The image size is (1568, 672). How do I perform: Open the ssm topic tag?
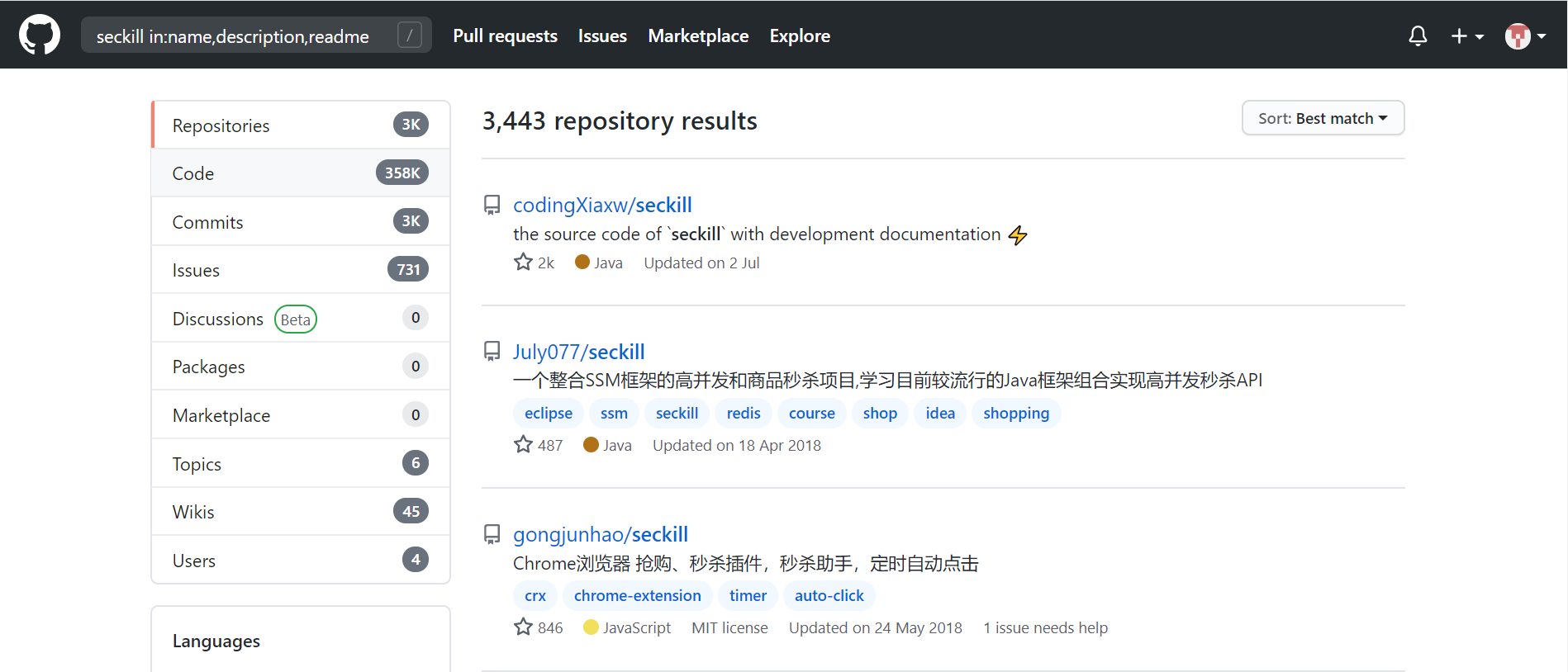coord(614,413)
